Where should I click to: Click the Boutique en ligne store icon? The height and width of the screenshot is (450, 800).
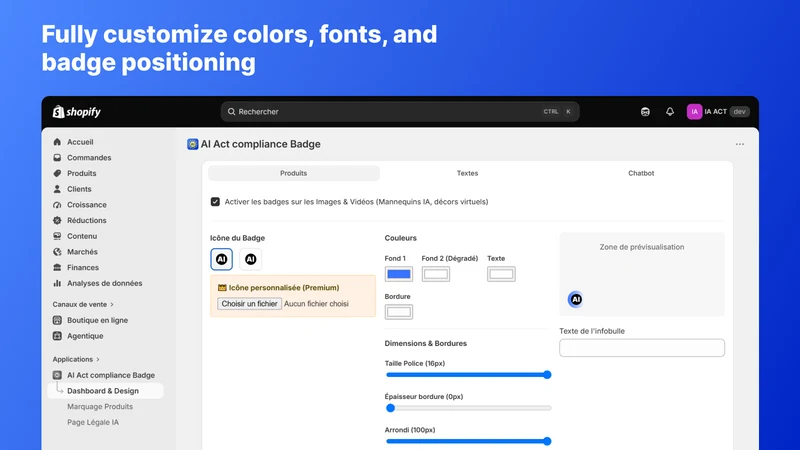pyautogui.click(x=57, y=320)
